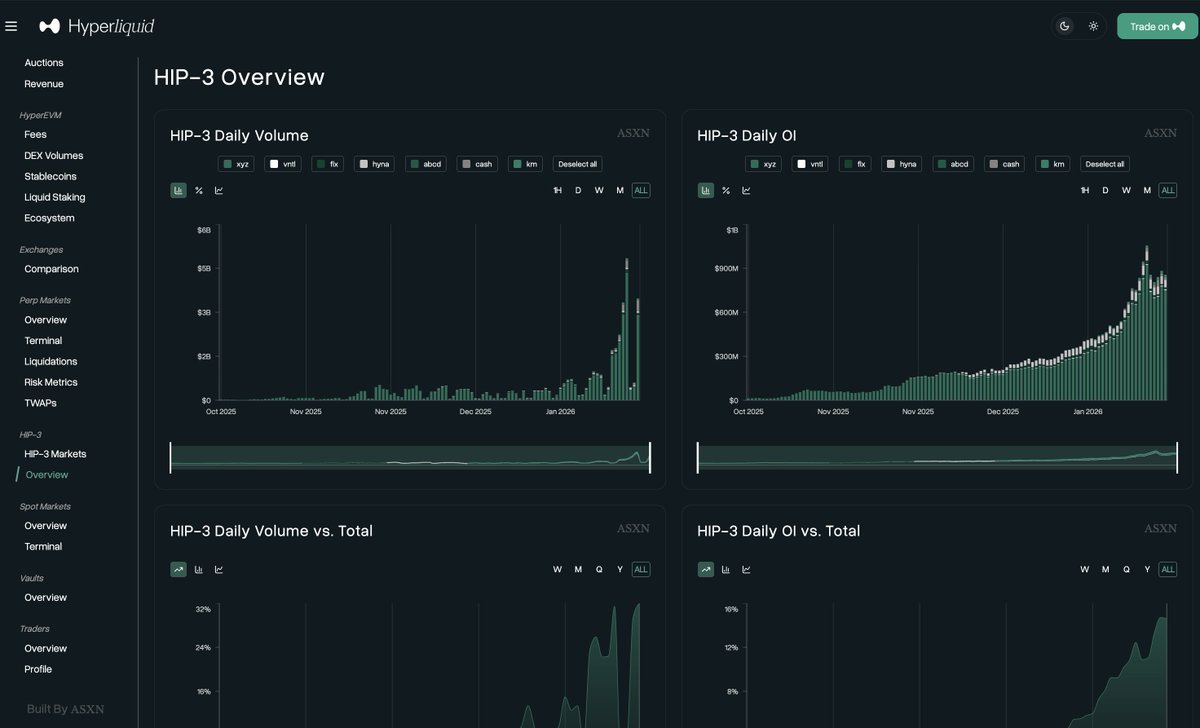Open Vaults Overview page
Viewport: 1200px width, 728px height.
click(x=45, y=597)
